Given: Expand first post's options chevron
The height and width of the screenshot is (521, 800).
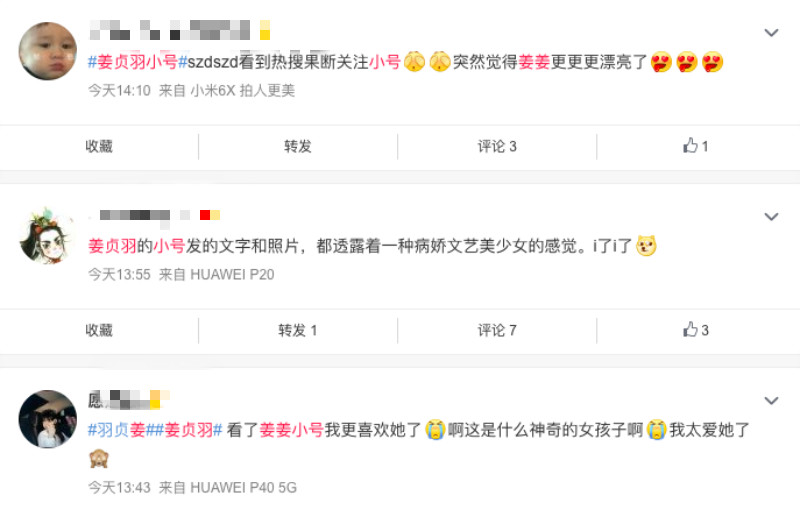Looking at the screenshot, I should point(771,33).
